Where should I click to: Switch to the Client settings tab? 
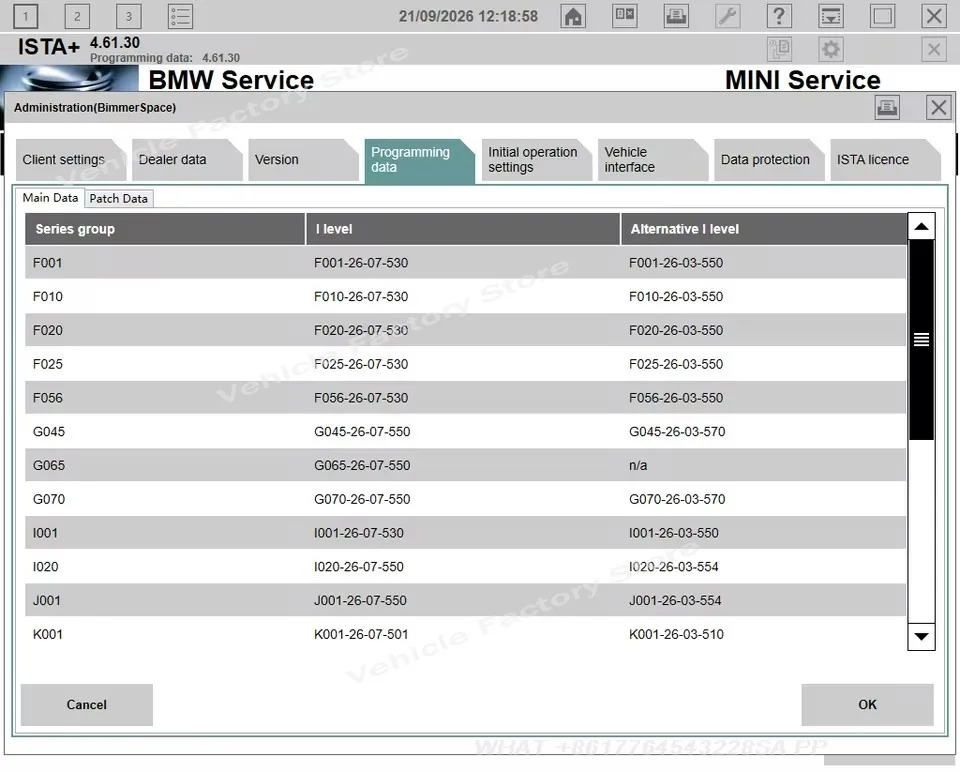tap(70, 160)
